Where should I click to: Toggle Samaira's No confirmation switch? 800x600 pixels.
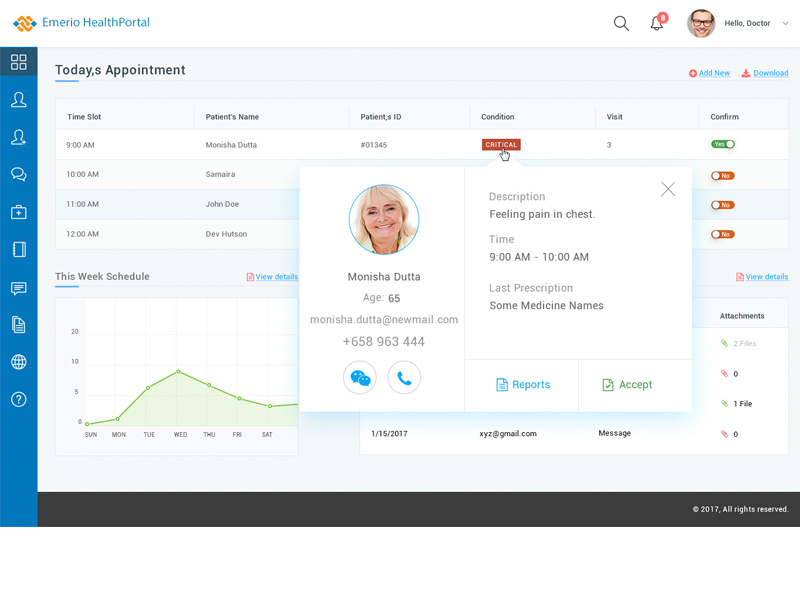coord(722,174)
